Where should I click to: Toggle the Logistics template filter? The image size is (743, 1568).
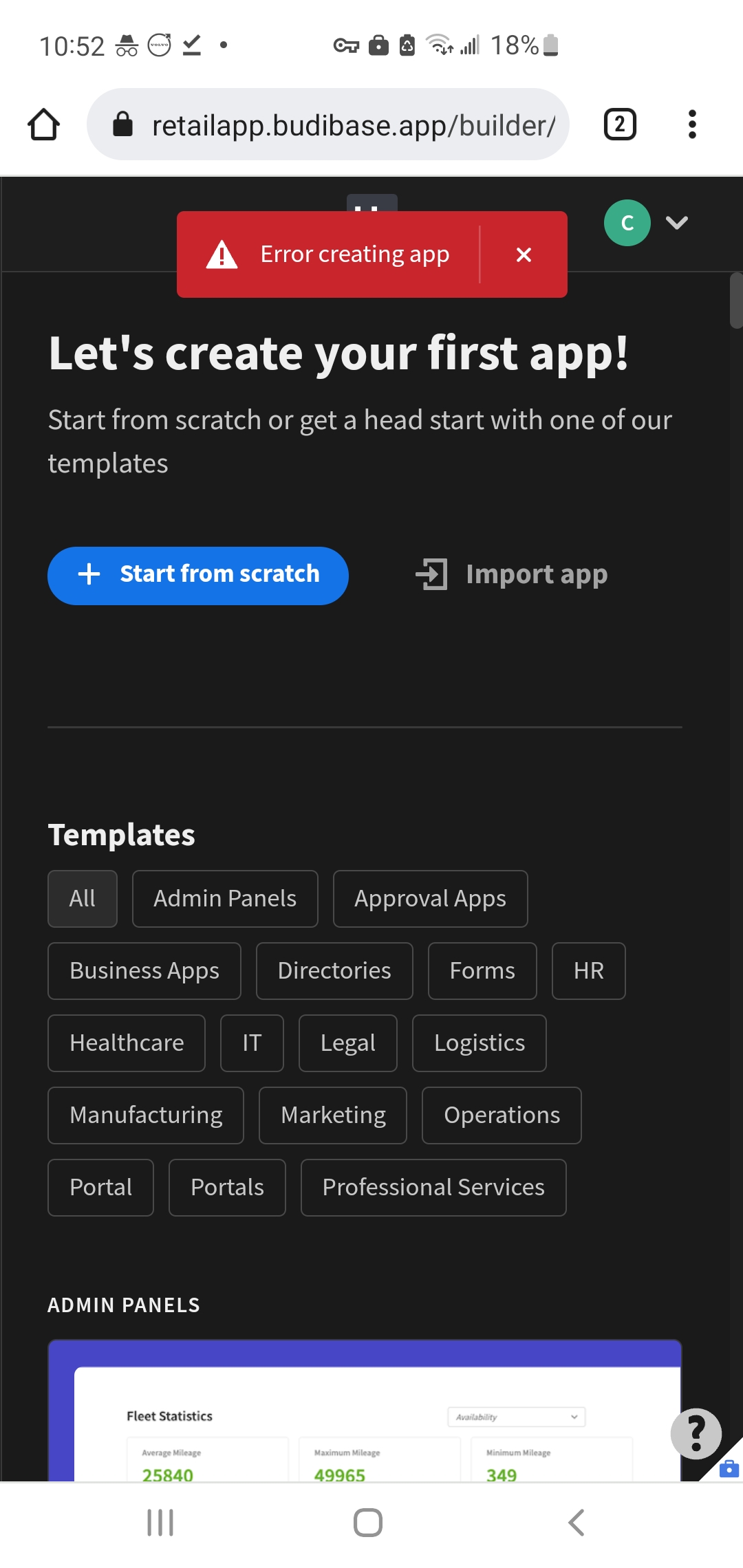(479, 1043)
